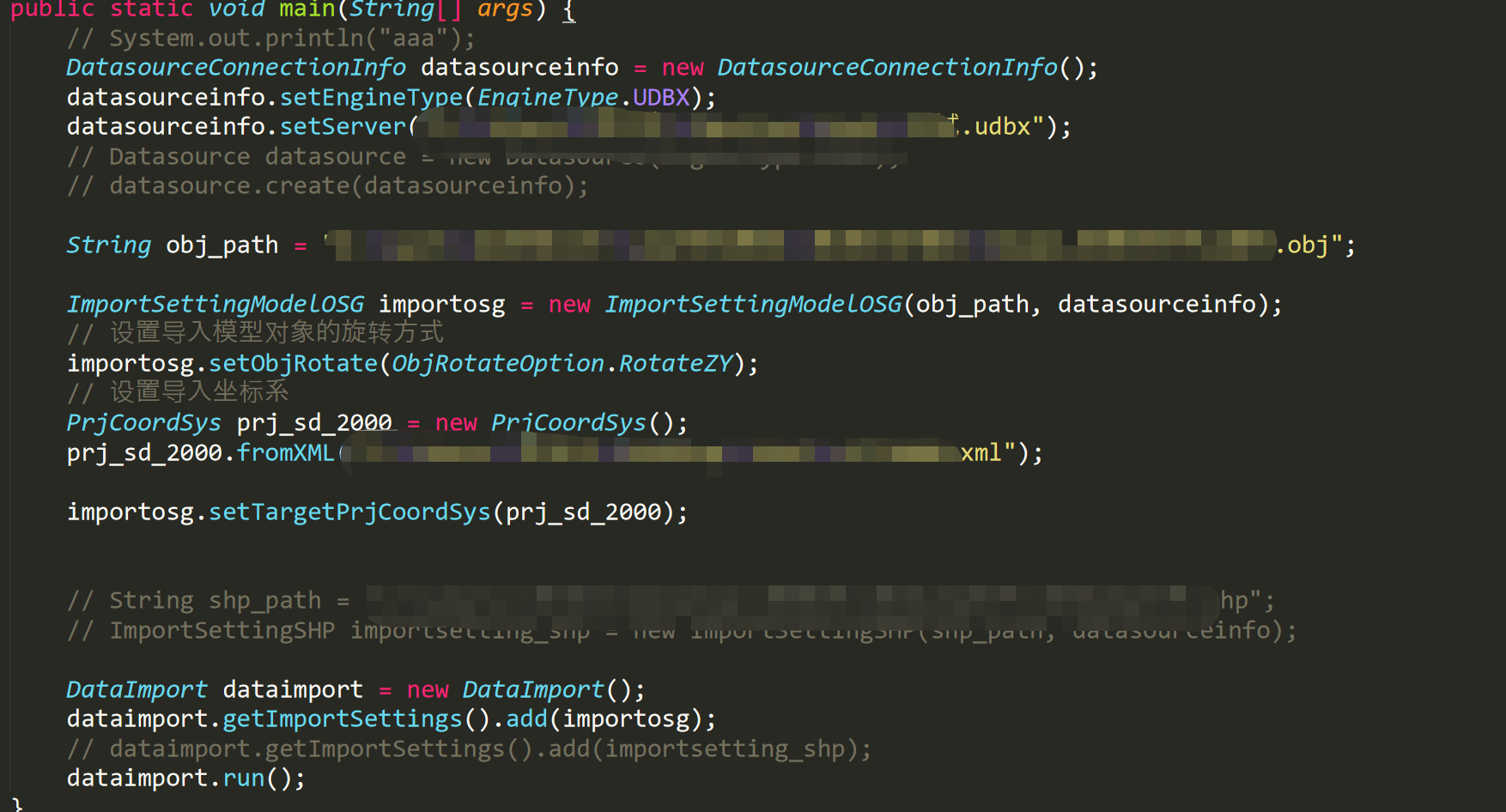Click obj_path in the String declaration

click(222, 245)
